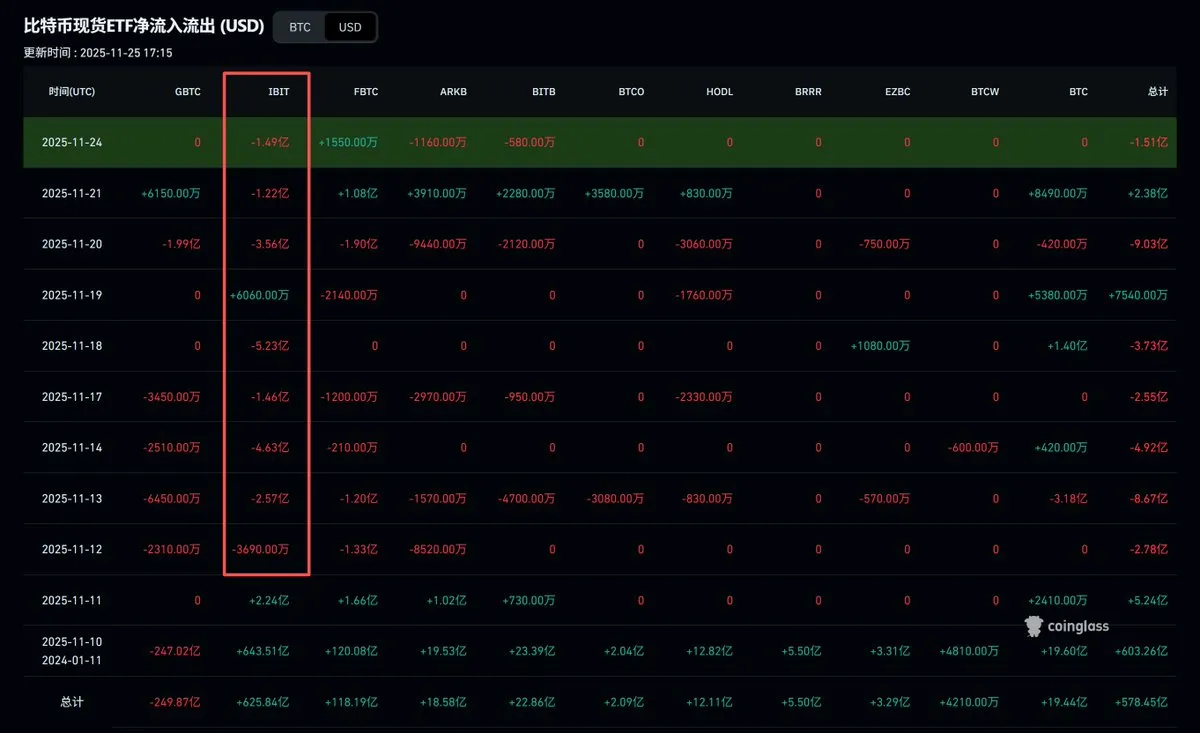Image resolution: width=1200 pixels, height=733 pixels.
Task: Click IBIT value -5.23亿 on 2025-11-18
Action: 270,346
